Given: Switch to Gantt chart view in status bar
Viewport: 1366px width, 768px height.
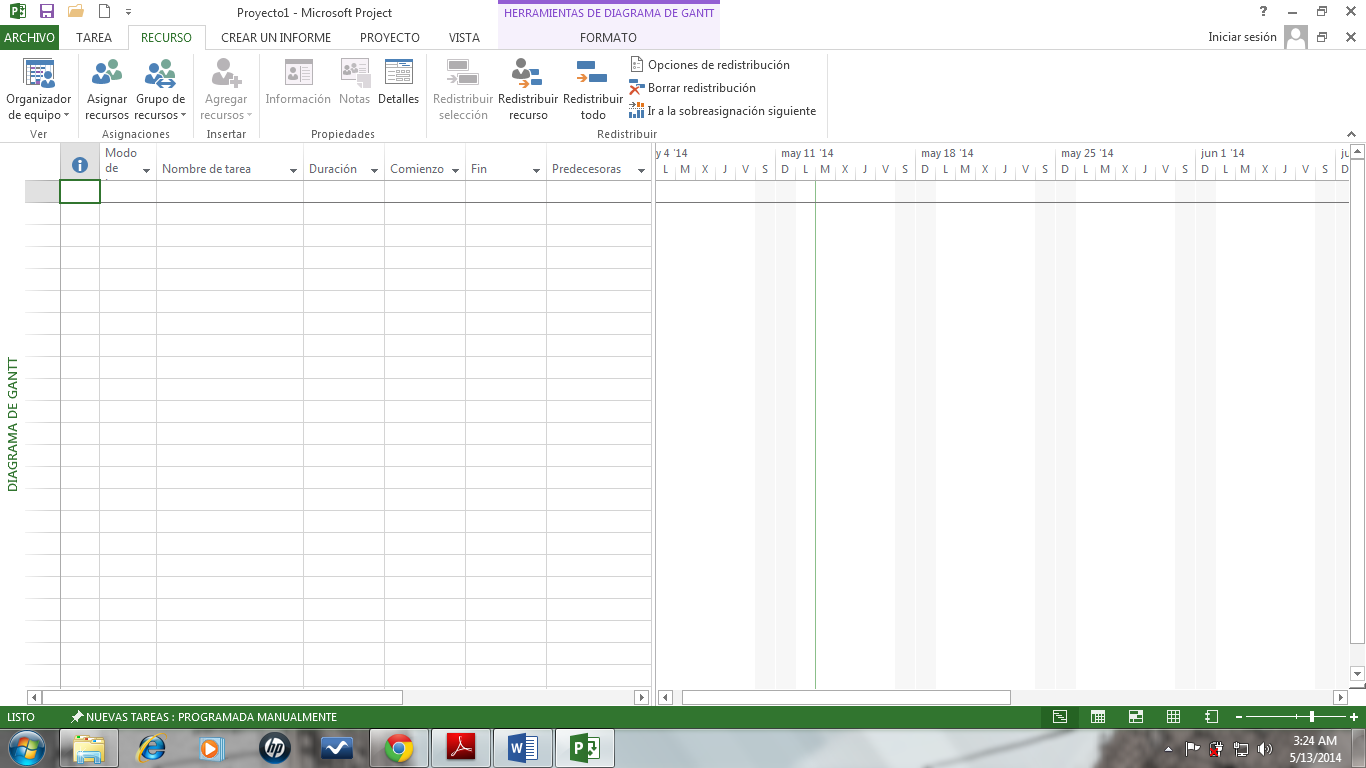Looking at the screenshot, I should [x=1060, y=717].
